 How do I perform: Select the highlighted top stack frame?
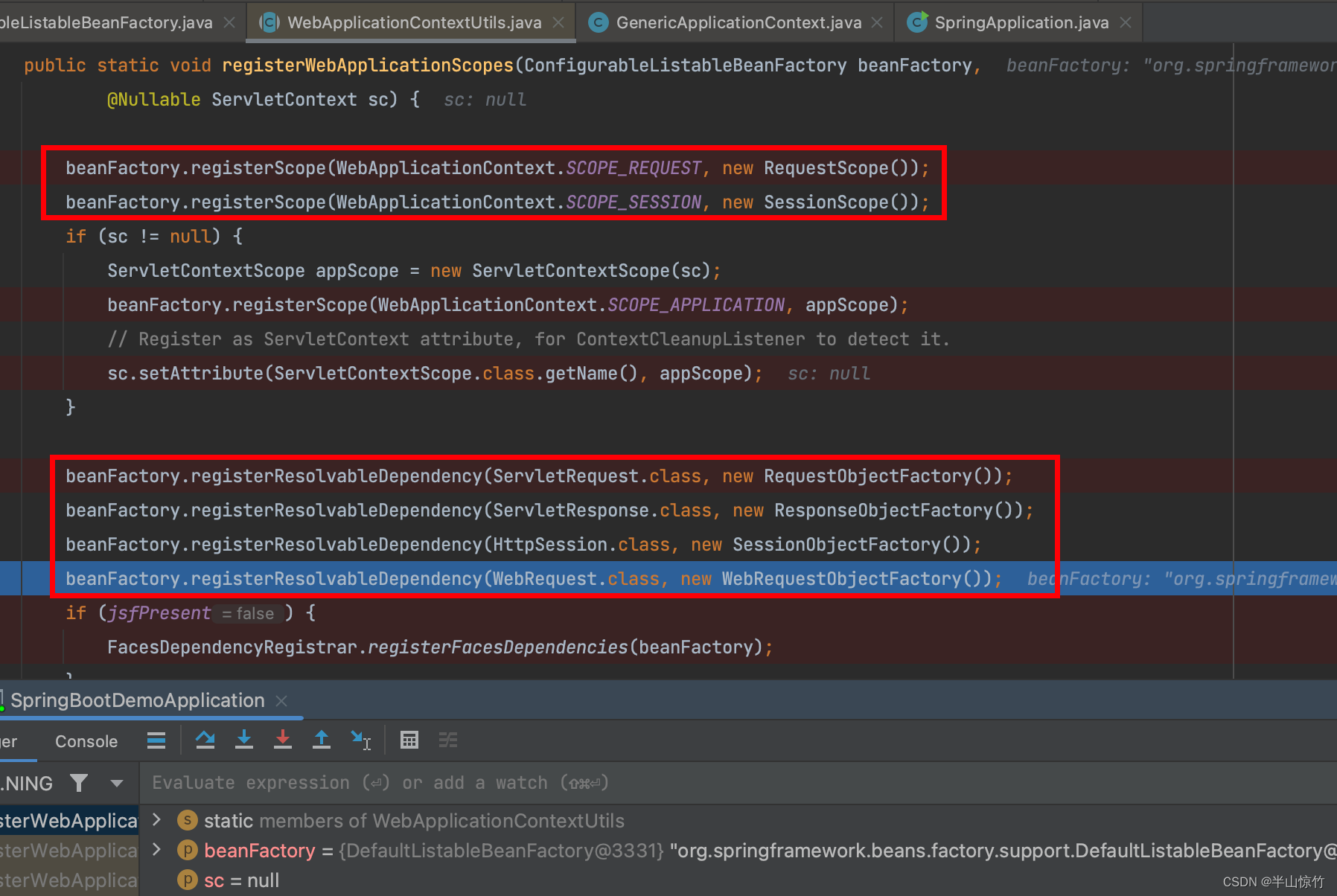click(69, 820)
